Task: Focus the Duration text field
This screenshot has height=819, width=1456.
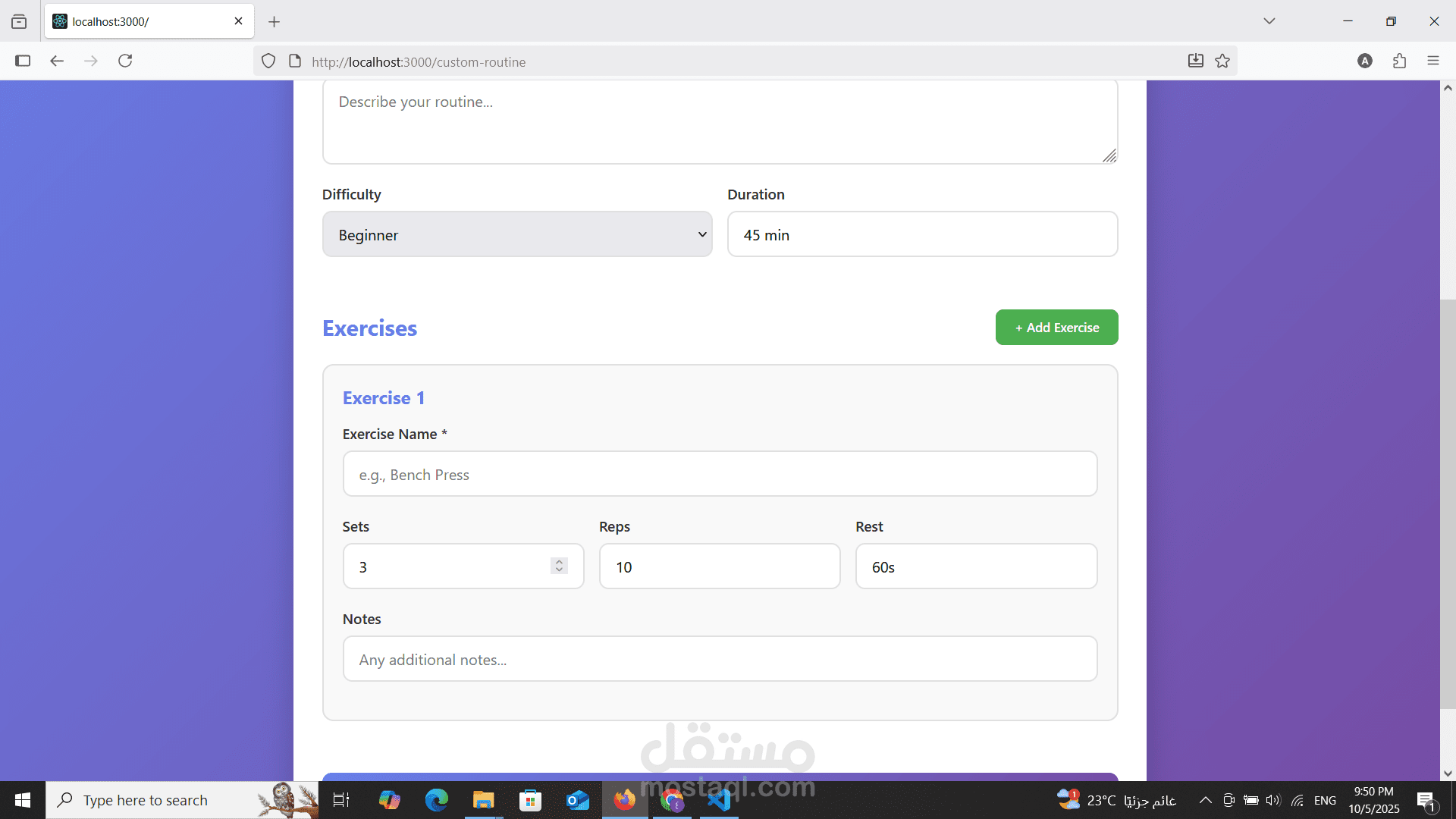Action: 922,234
